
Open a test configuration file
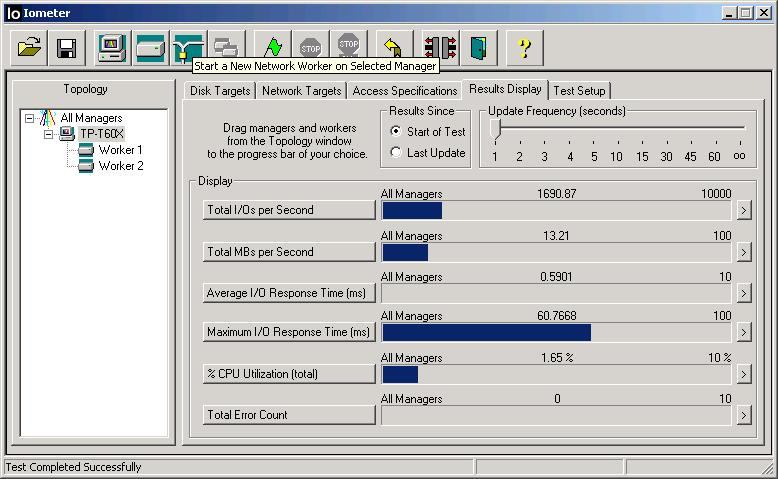pos(29,48)
